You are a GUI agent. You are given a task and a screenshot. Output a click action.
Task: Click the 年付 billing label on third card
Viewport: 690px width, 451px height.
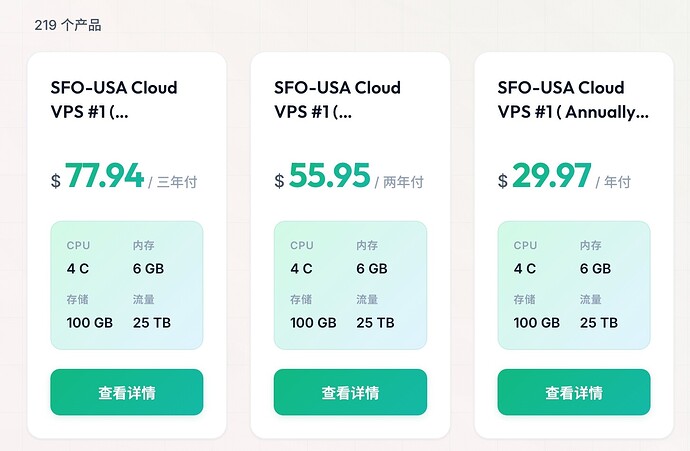[x=617, y=182]
